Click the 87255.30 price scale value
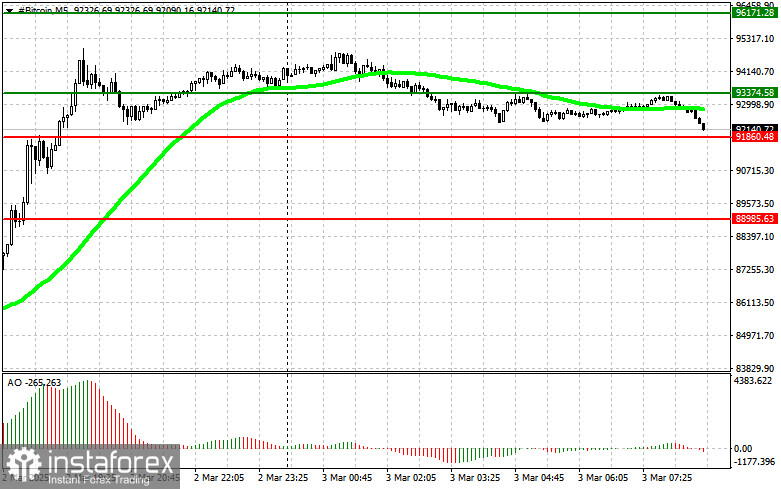Image resolution: width=781 pixels, height=489 pixels. pos(755,269)
